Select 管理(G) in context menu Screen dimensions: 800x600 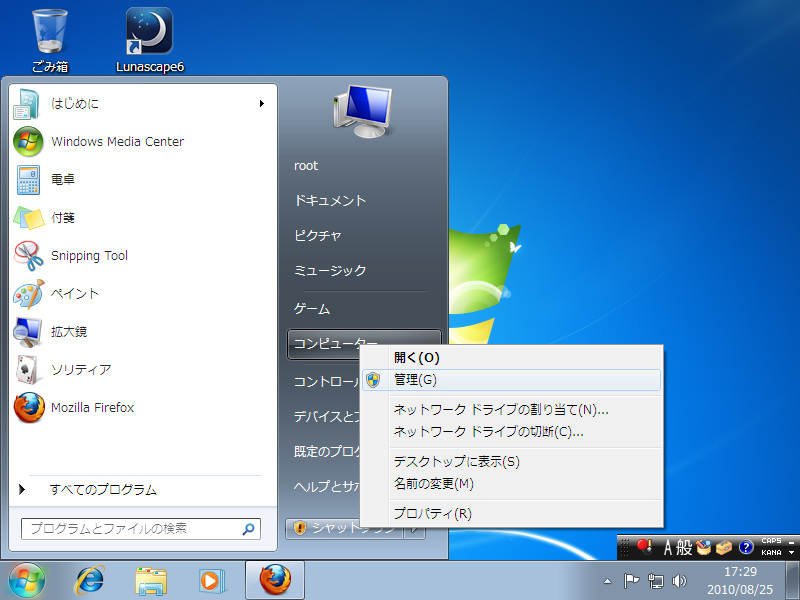point(511,380)
